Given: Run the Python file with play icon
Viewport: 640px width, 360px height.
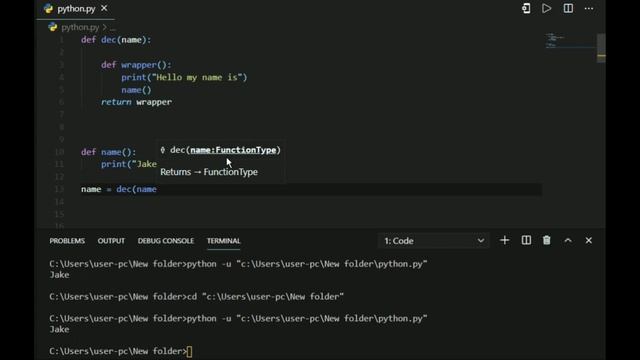Looking at the screenshot, I should [546, 9].
